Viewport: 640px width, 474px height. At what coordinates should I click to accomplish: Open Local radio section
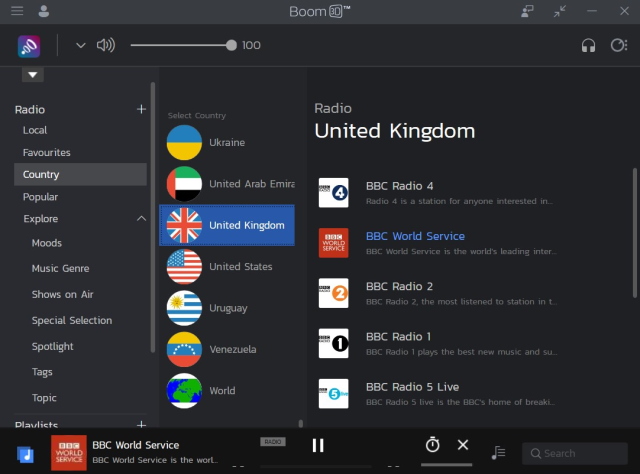pyautogui.click(x=35, y=130)
